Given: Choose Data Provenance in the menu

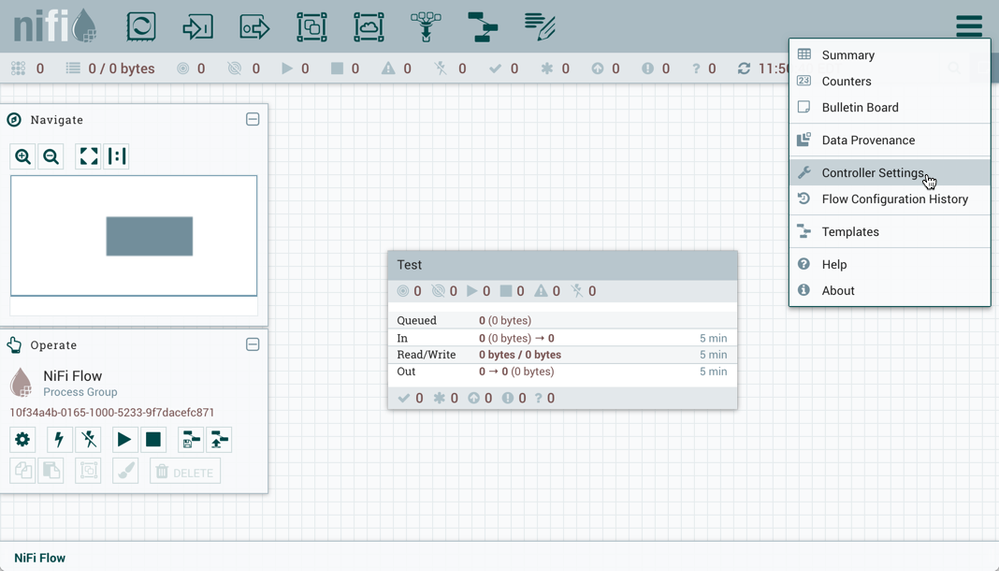Looking at the screenshot, I should click(867, 140).
